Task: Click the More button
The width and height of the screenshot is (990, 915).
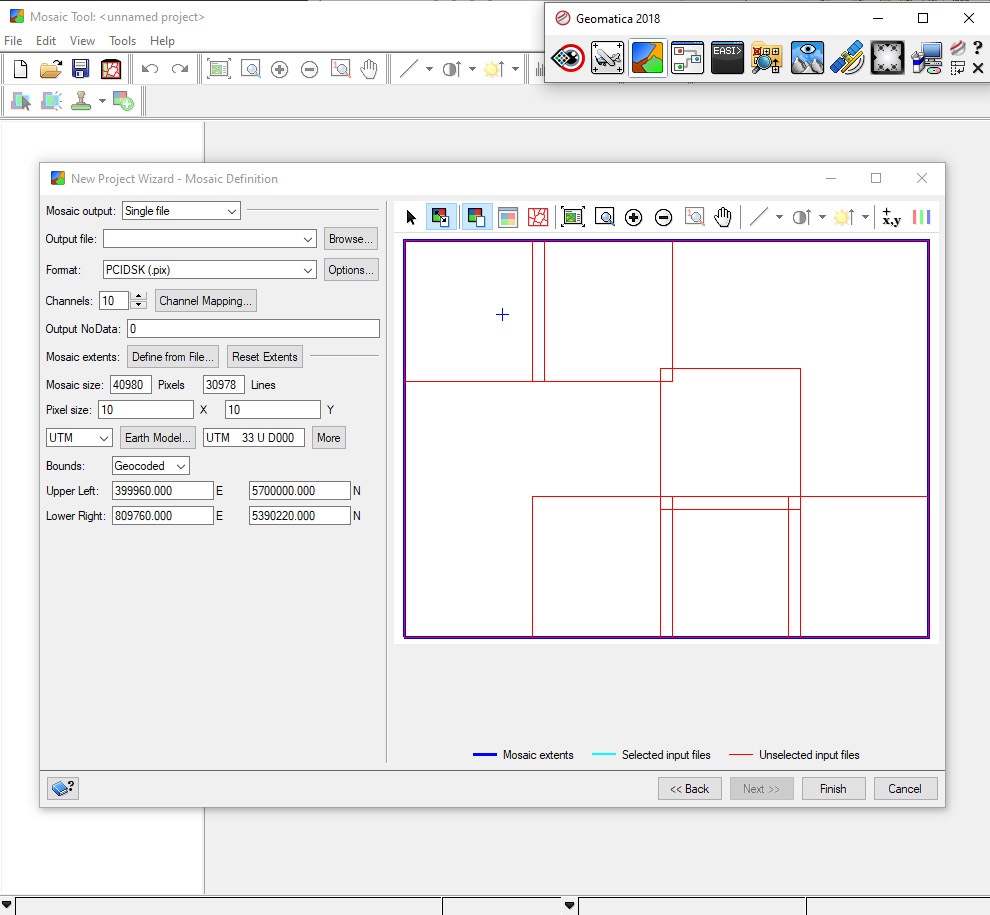Action: [328, 438]
